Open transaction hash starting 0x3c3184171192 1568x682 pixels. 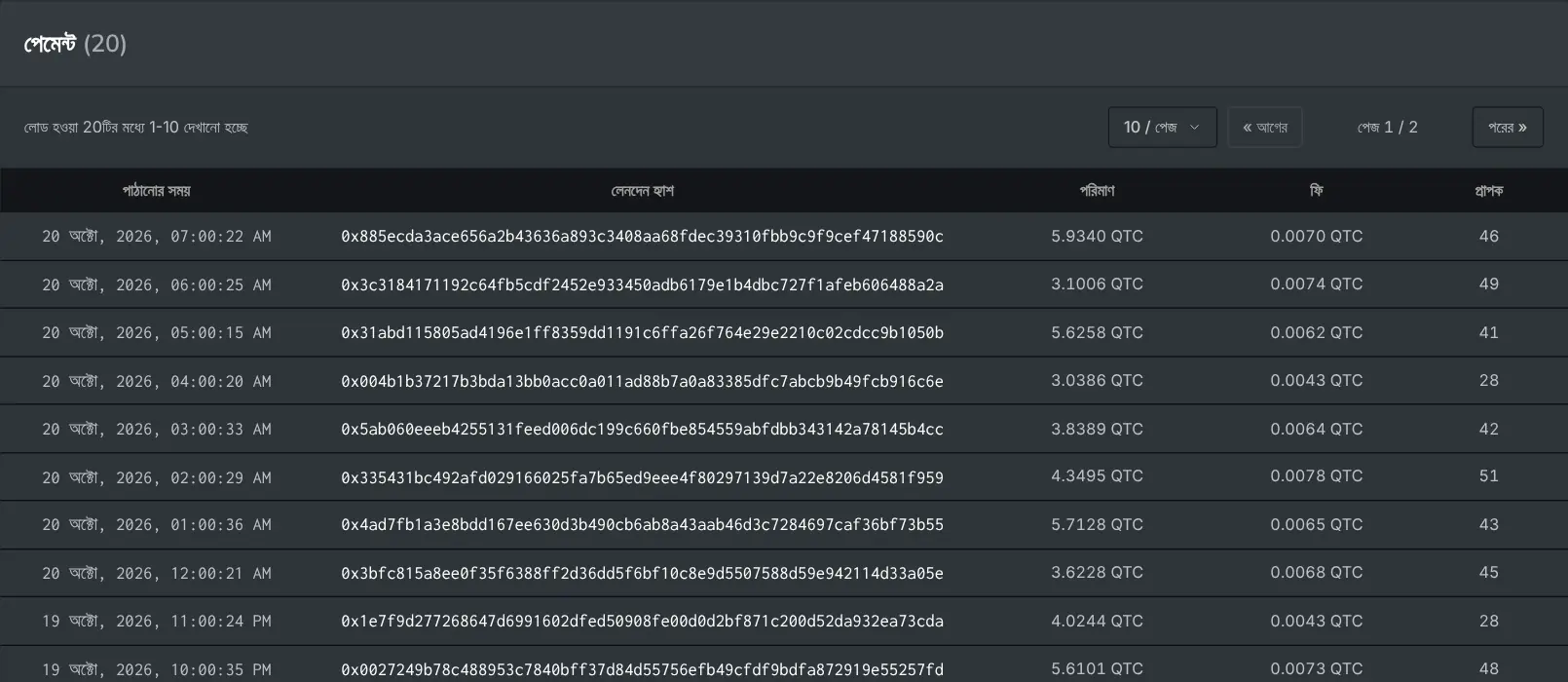[x=643, y=284]
